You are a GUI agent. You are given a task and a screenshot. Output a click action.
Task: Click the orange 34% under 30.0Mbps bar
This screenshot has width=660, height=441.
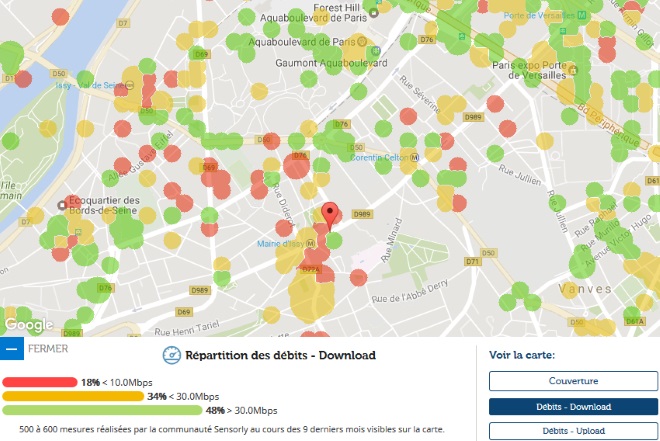click(x=72, y=396)
